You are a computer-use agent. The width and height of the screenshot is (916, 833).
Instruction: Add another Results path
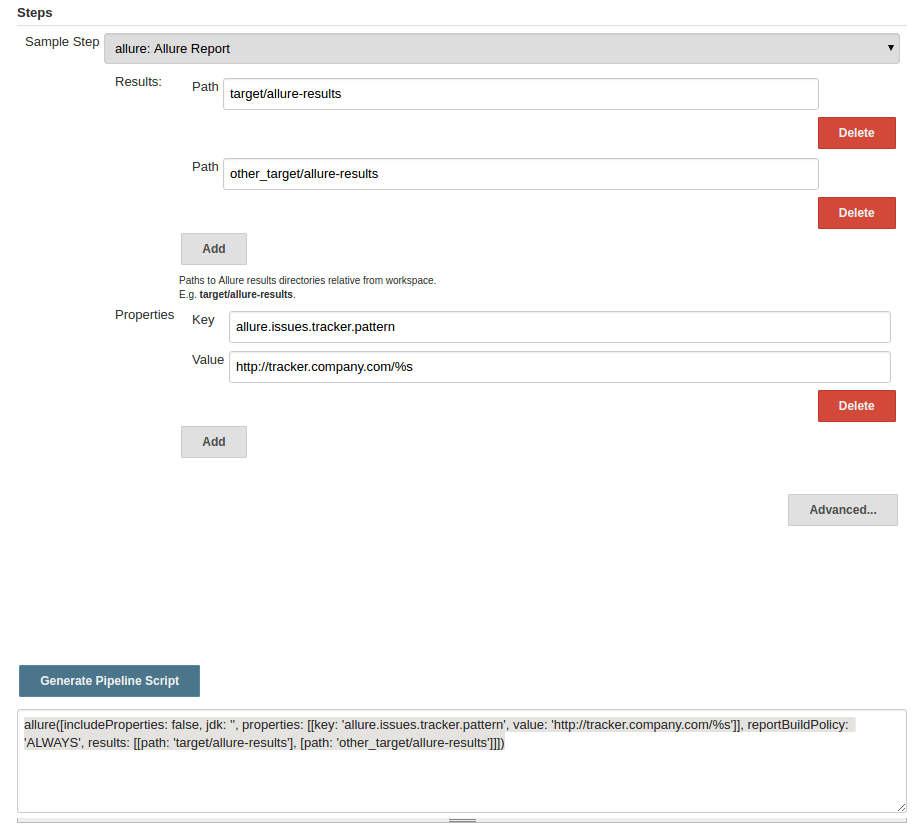tap(214, 249)
